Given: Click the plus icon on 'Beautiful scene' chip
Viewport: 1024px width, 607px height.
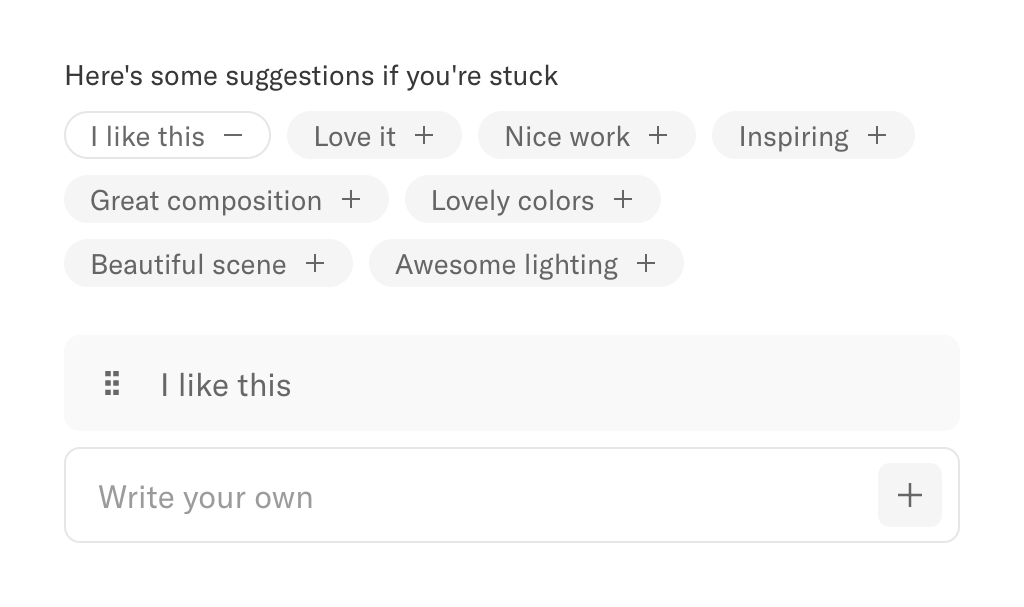Looking at the screenshot, I should 315,263.
